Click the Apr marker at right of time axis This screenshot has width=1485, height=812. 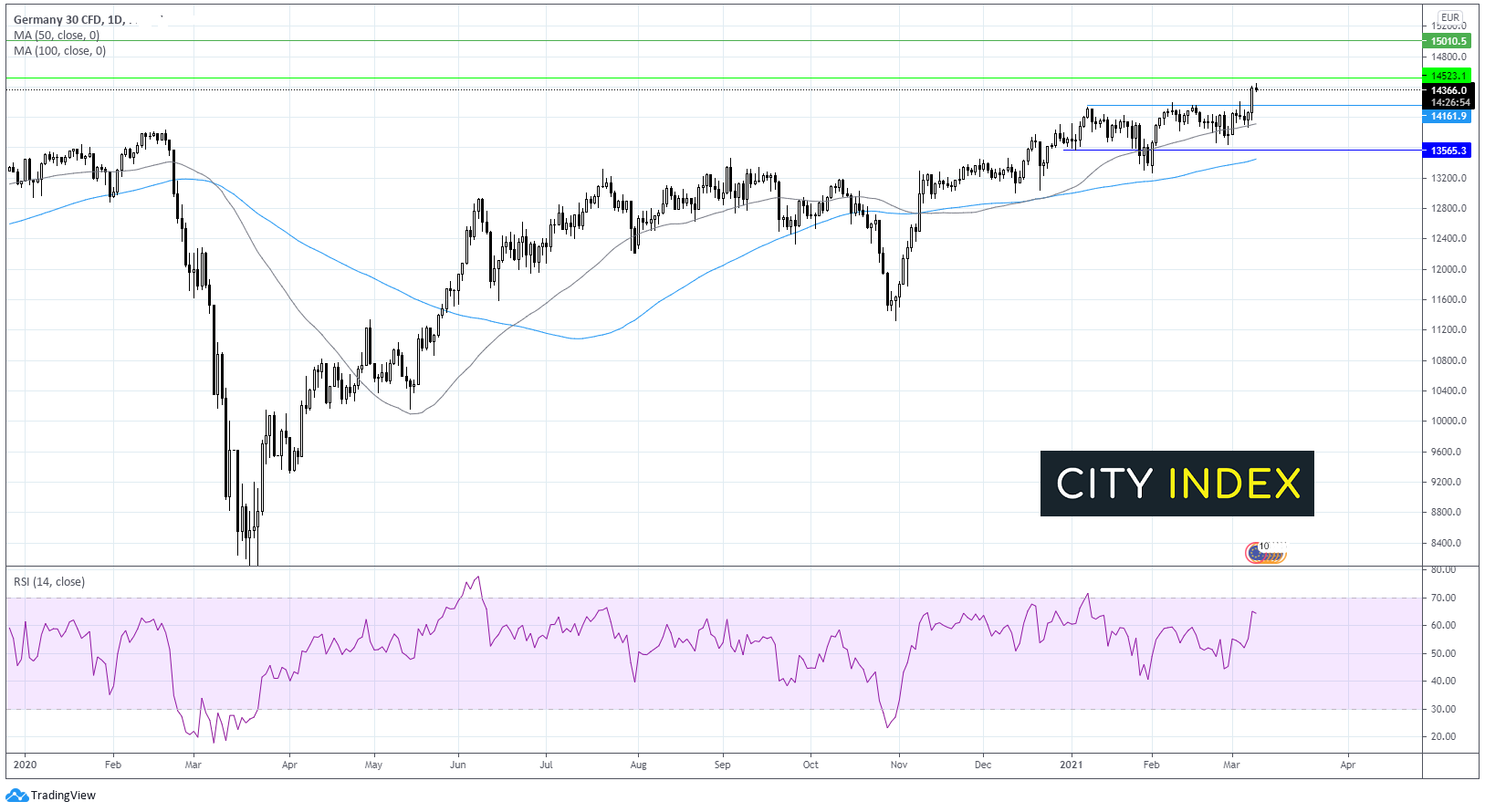click(x=1347, y=765)
